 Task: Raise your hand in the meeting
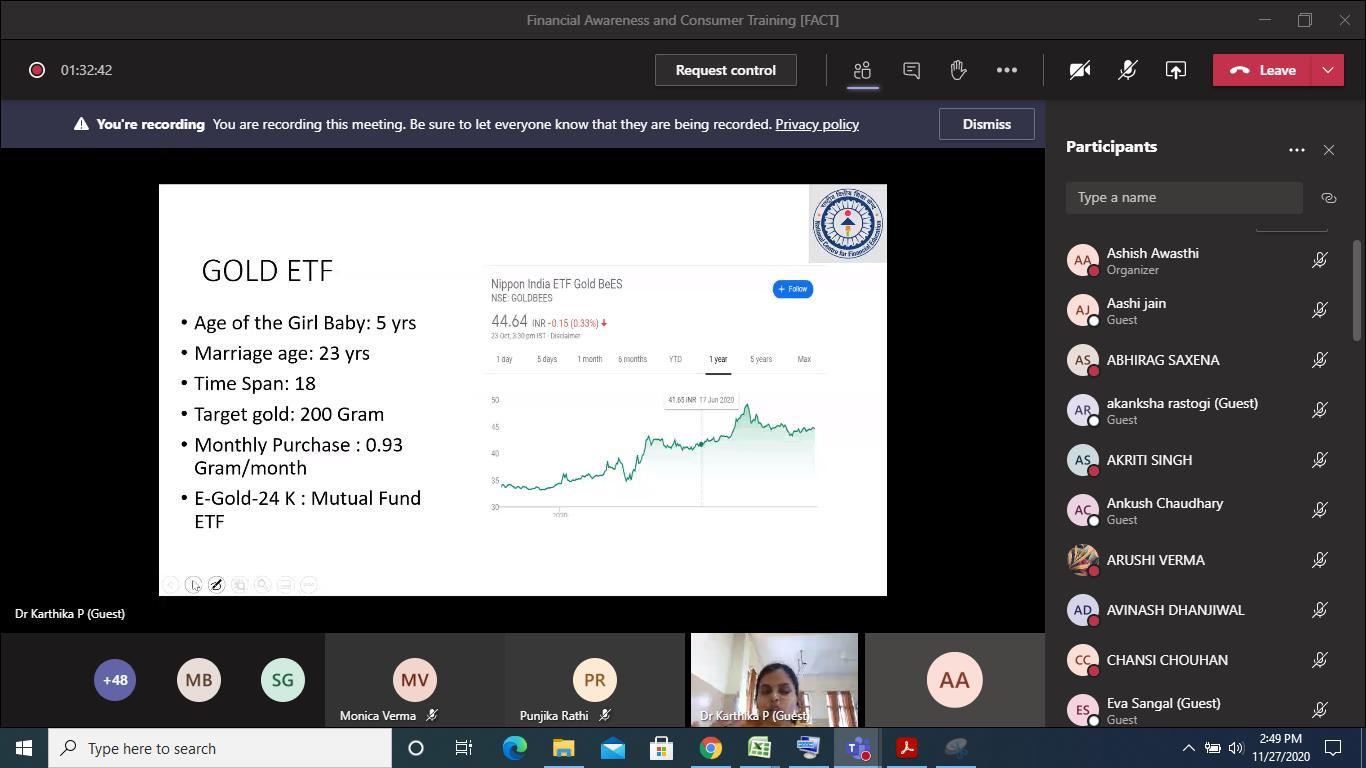tap(958, 70)
